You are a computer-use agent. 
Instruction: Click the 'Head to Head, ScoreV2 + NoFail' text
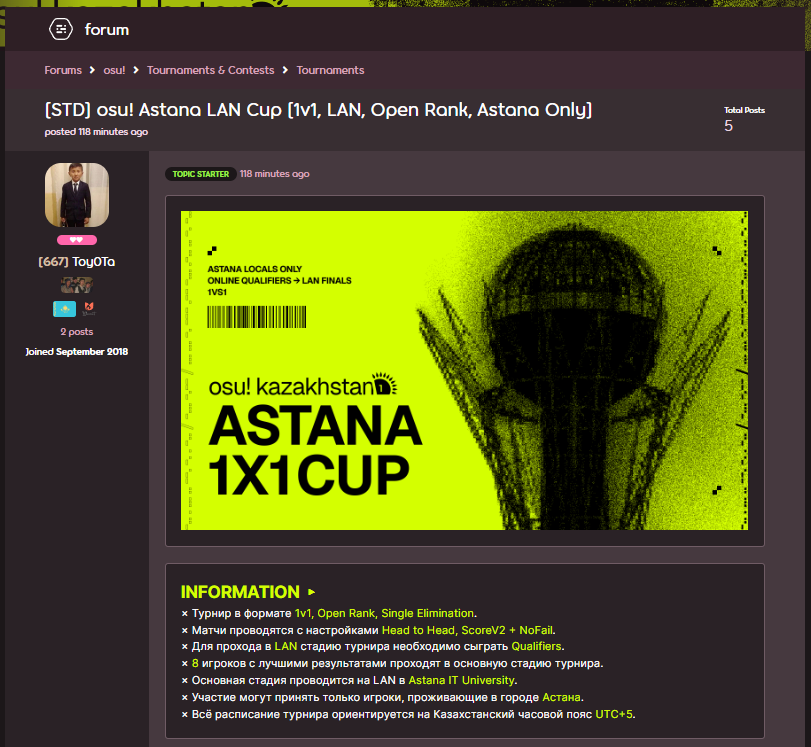point(467,630)
